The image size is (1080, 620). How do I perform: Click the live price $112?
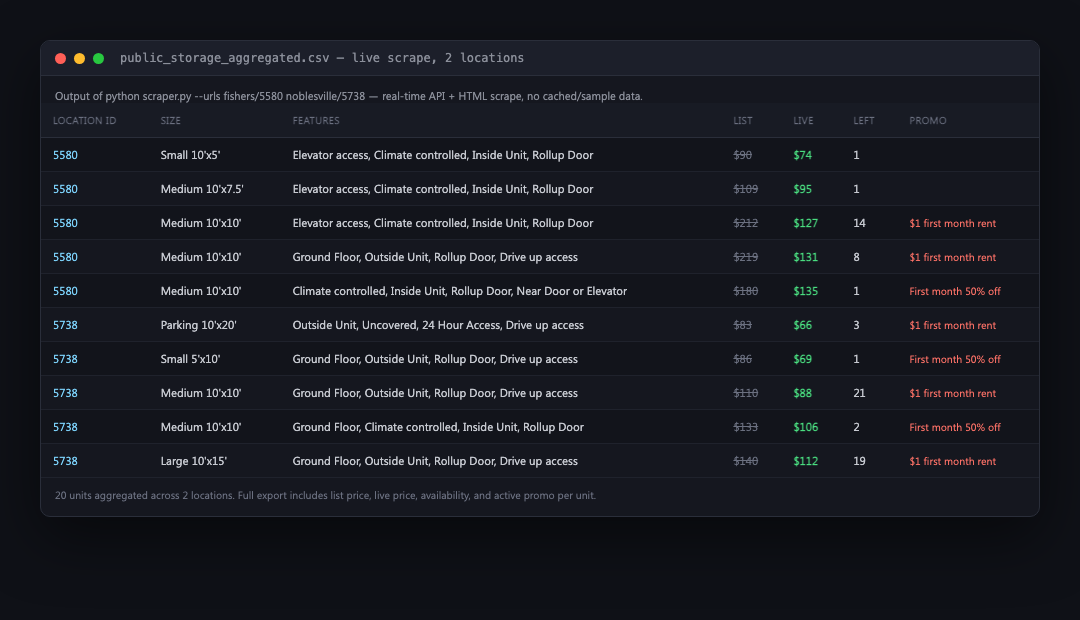(806, 461)
